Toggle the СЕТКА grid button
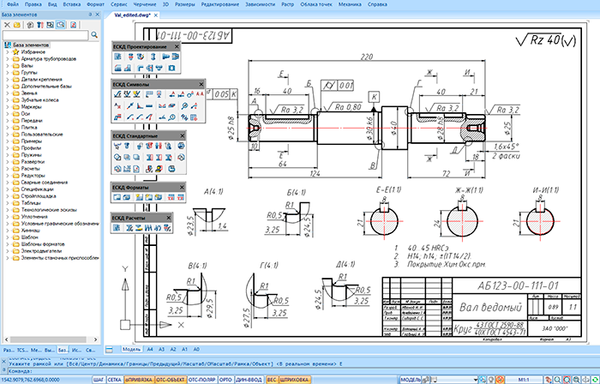600x384 pixels. [x=114, y=379]
